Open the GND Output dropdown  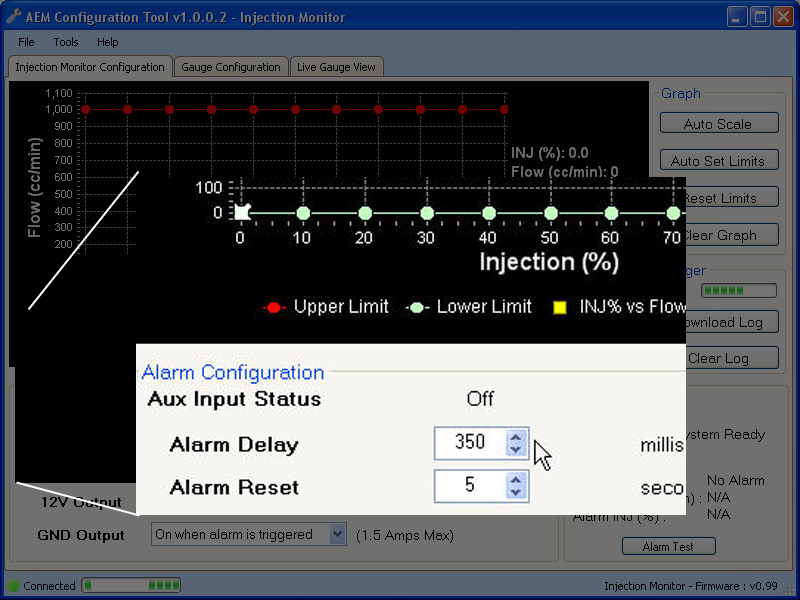249,534
